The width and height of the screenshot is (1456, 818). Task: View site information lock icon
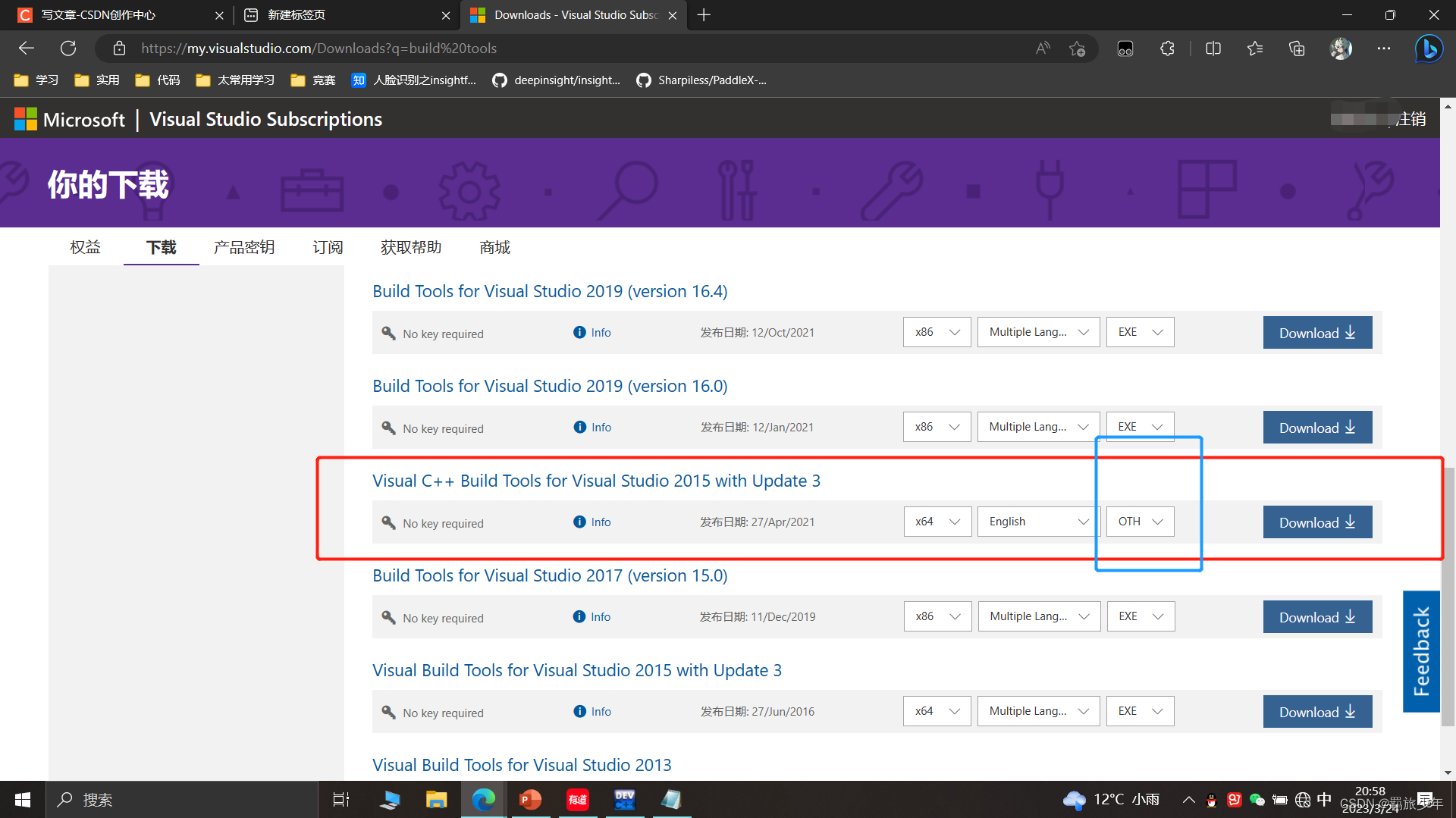click(119, 49)
